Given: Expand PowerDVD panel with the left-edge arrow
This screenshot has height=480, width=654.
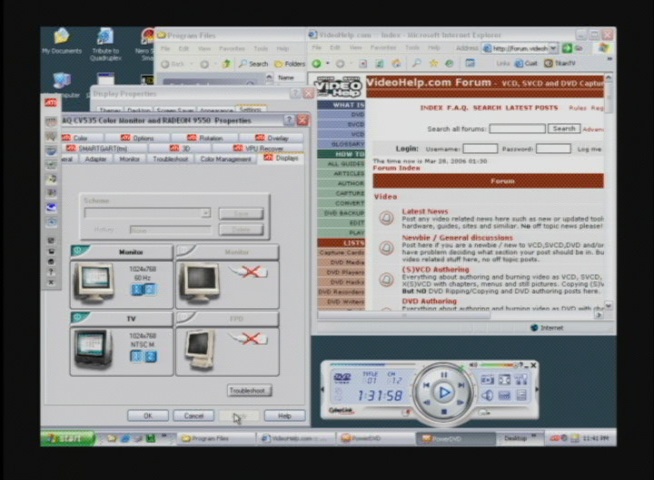Looking at the screenshot, I should click(x=322, y=390).
